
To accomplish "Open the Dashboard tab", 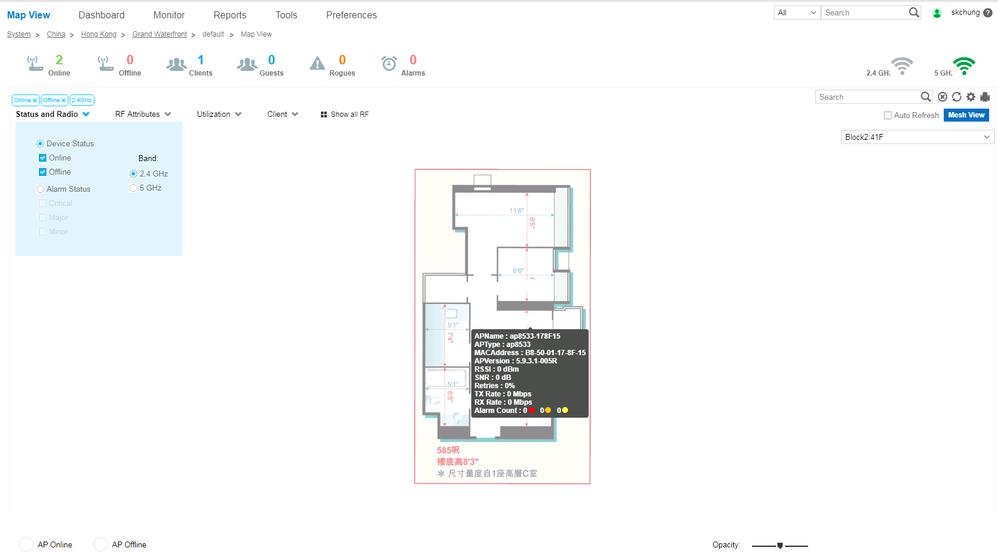I will 101,15.
